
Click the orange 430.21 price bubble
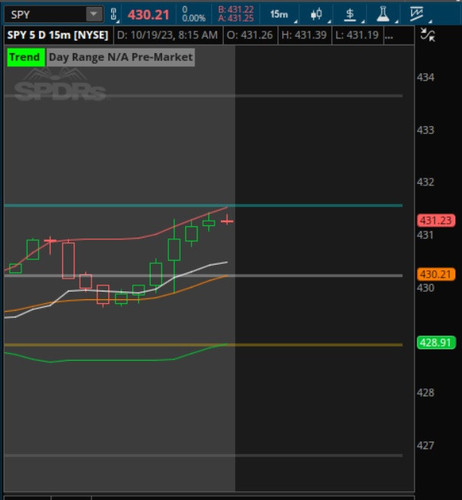coord(436,274)
